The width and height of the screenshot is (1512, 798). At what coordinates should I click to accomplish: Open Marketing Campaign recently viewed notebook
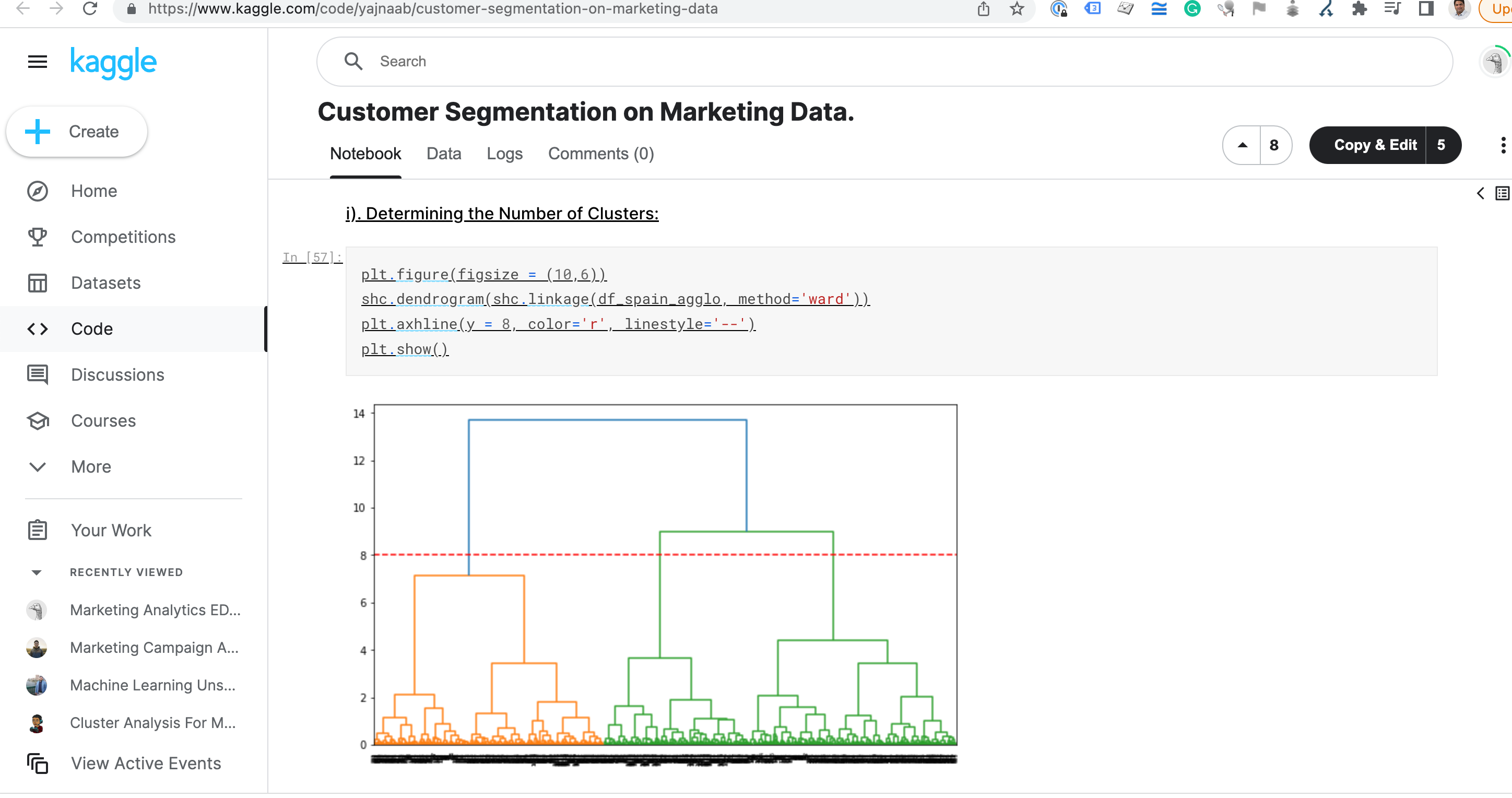[154, 648]
